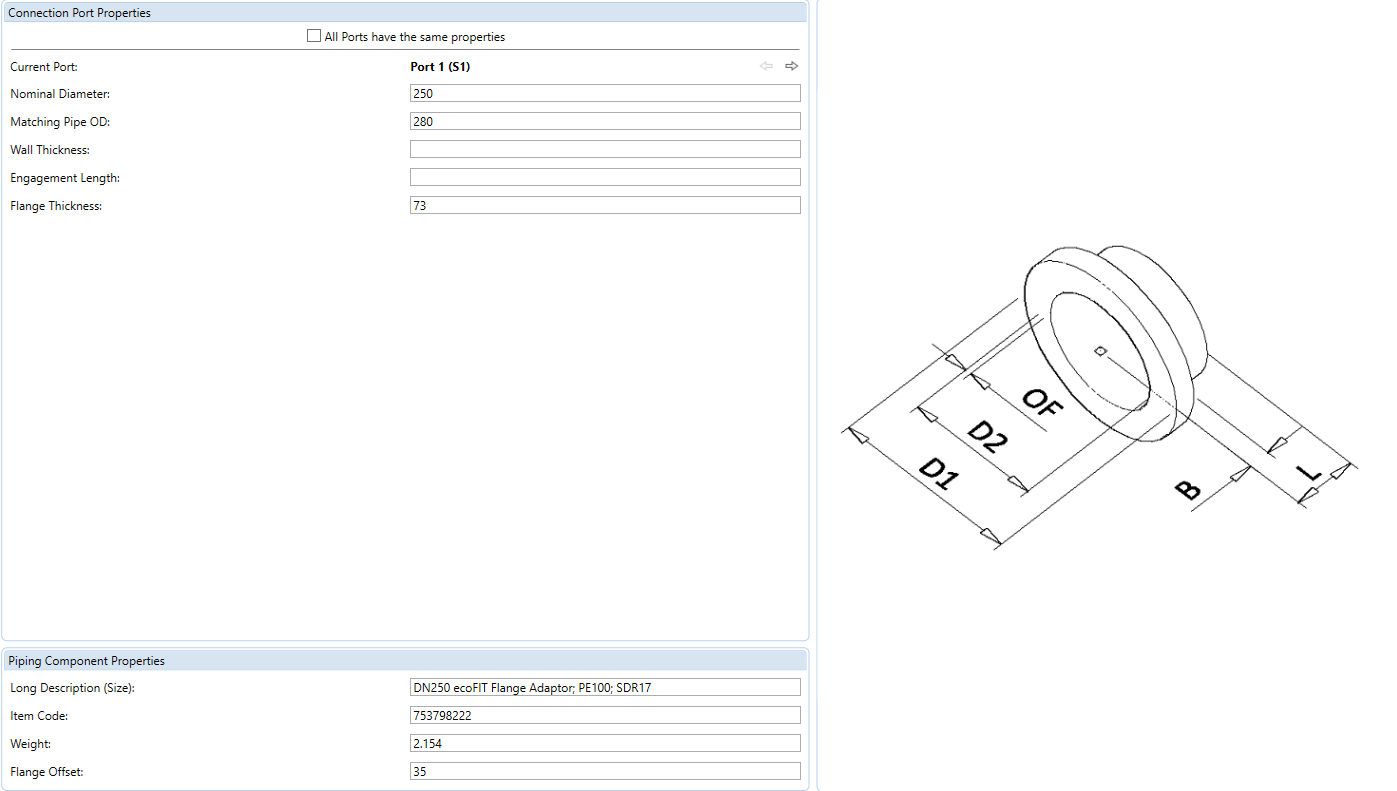Click the Long Description (Size) label
Screen dimensions: 1397x791
pyautogui.click(x=72, y=688)
